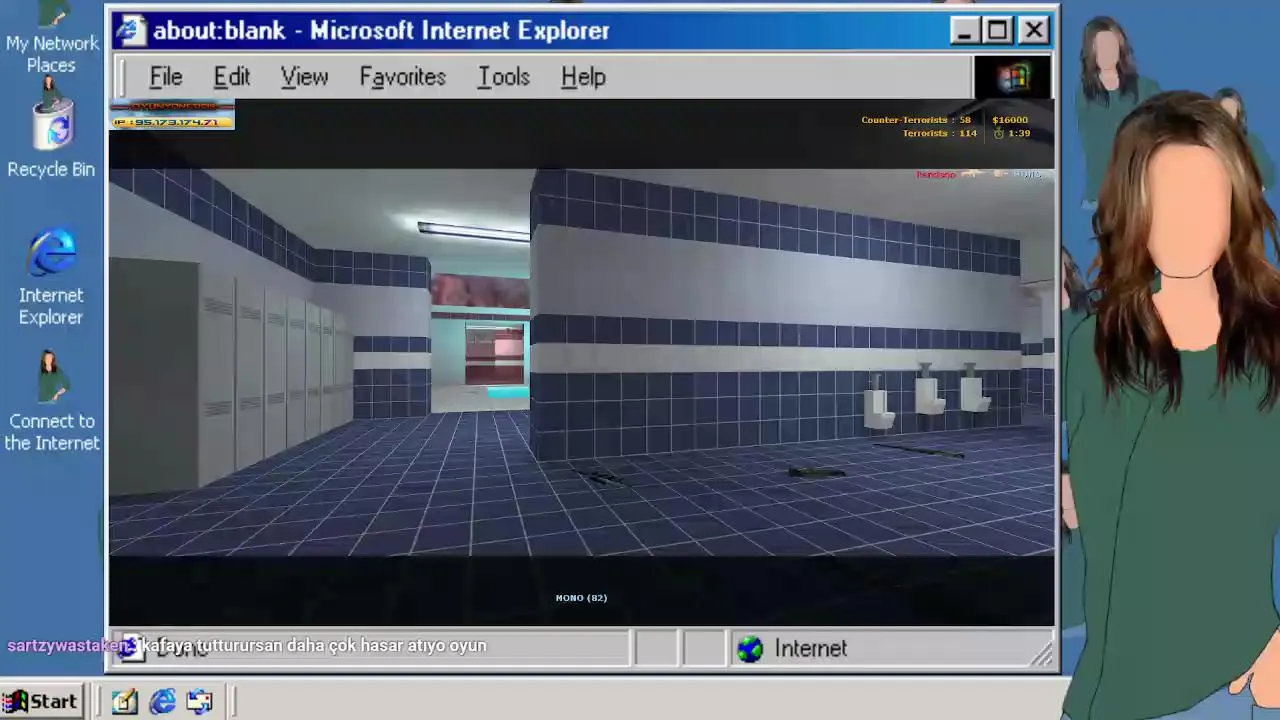Click the chat message about hasar
Image resolution: width=1280 pixels, height=720 pixels.
point(314,646)
